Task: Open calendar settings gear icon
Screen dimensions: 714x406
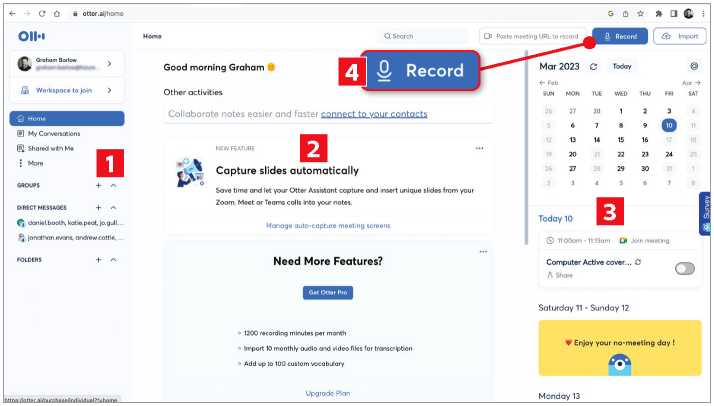Action: click(x=694, y=66)
